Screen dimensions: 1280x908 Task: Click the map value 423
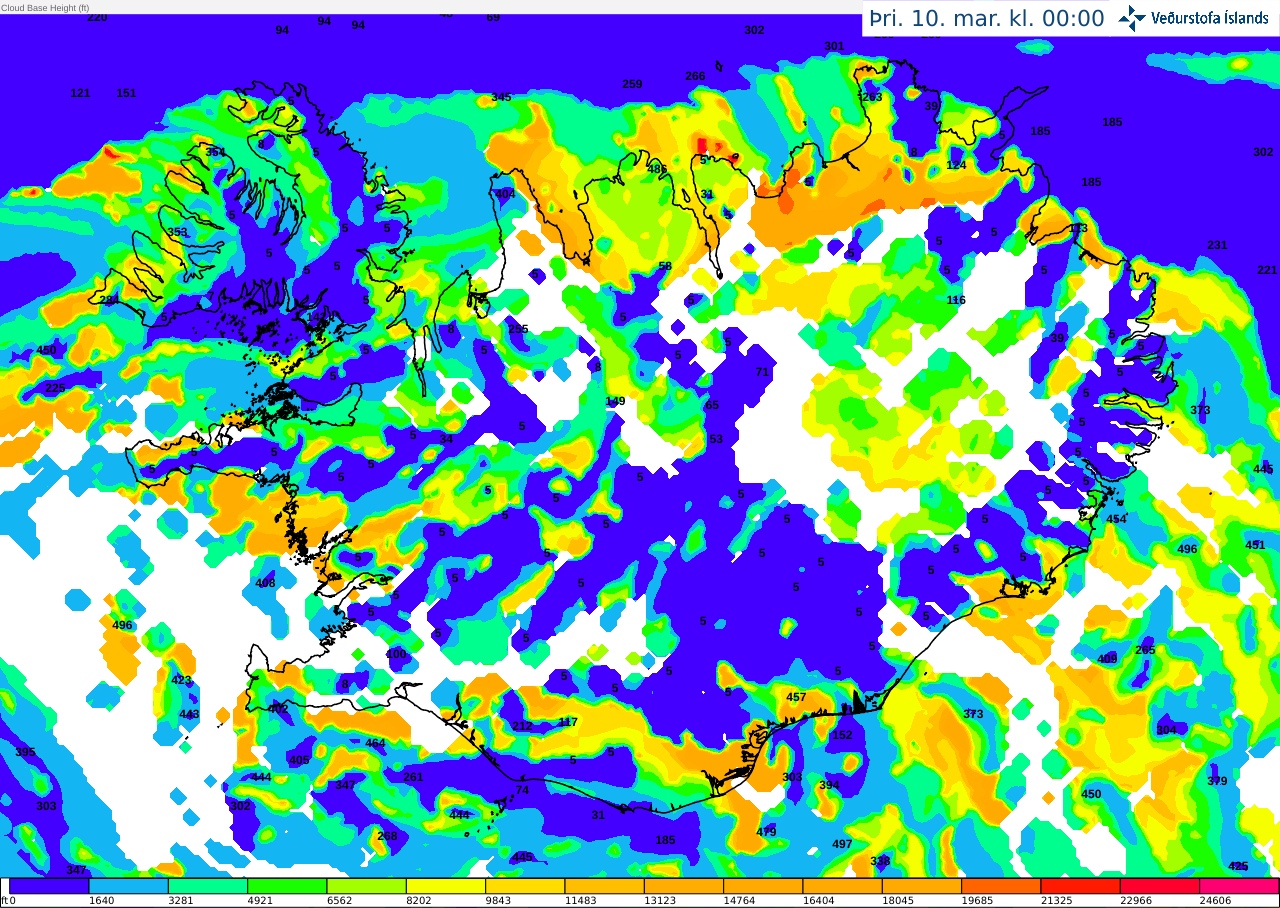pos(181,680)
